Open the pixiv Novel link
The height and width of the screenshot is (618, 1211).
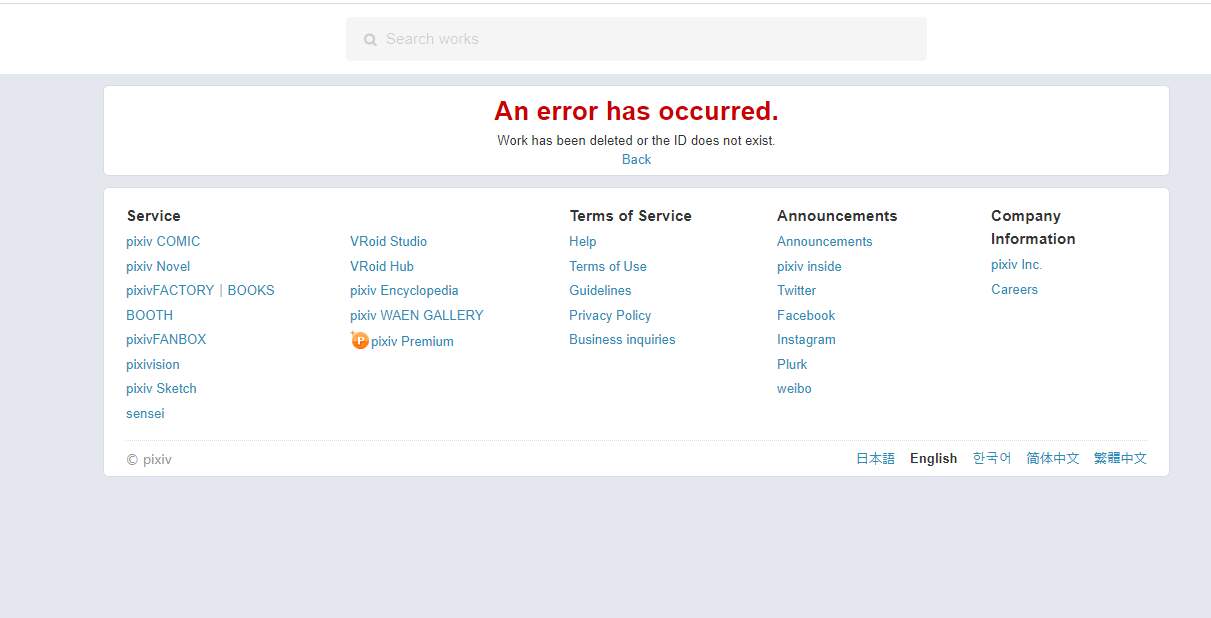point(158,267)
